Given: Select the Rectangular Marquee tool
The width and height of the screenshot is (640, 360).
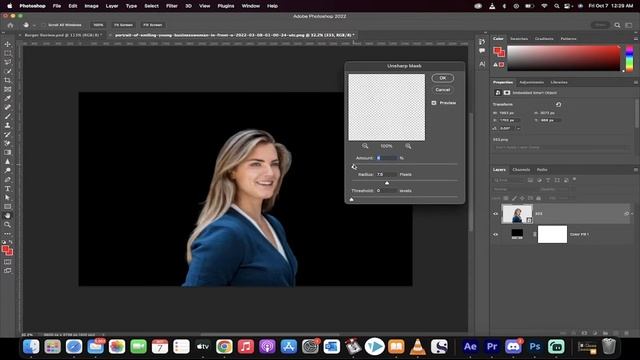Looking at the screenshot, I should [x=7, y=53].
